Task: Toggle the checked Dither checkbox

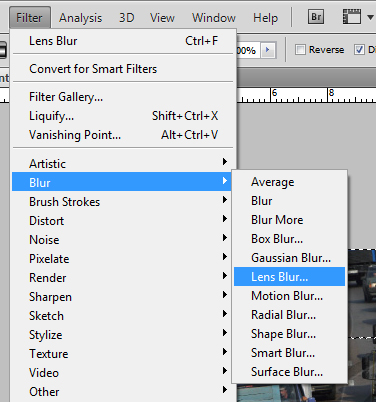Action: coord(359,50)
